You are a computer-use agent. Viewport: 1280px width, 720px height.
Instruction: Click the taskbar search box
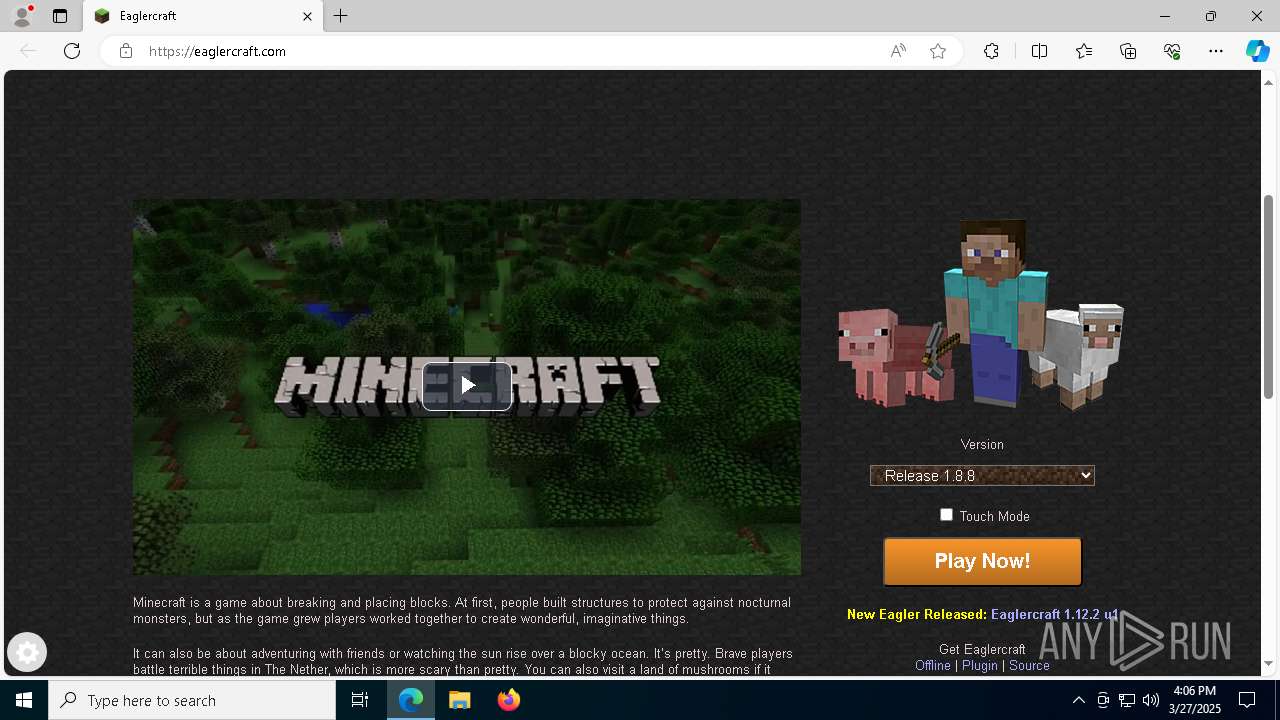pos(192,700)
